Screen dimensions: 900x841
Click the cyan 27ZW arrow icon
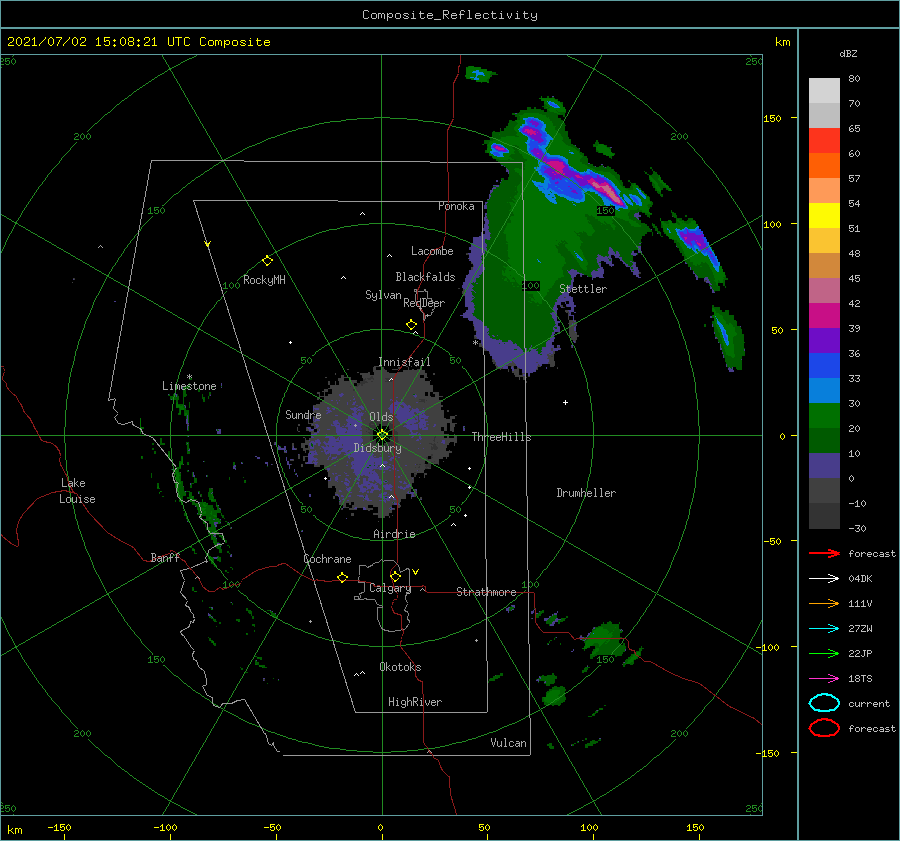pos(824,629)
